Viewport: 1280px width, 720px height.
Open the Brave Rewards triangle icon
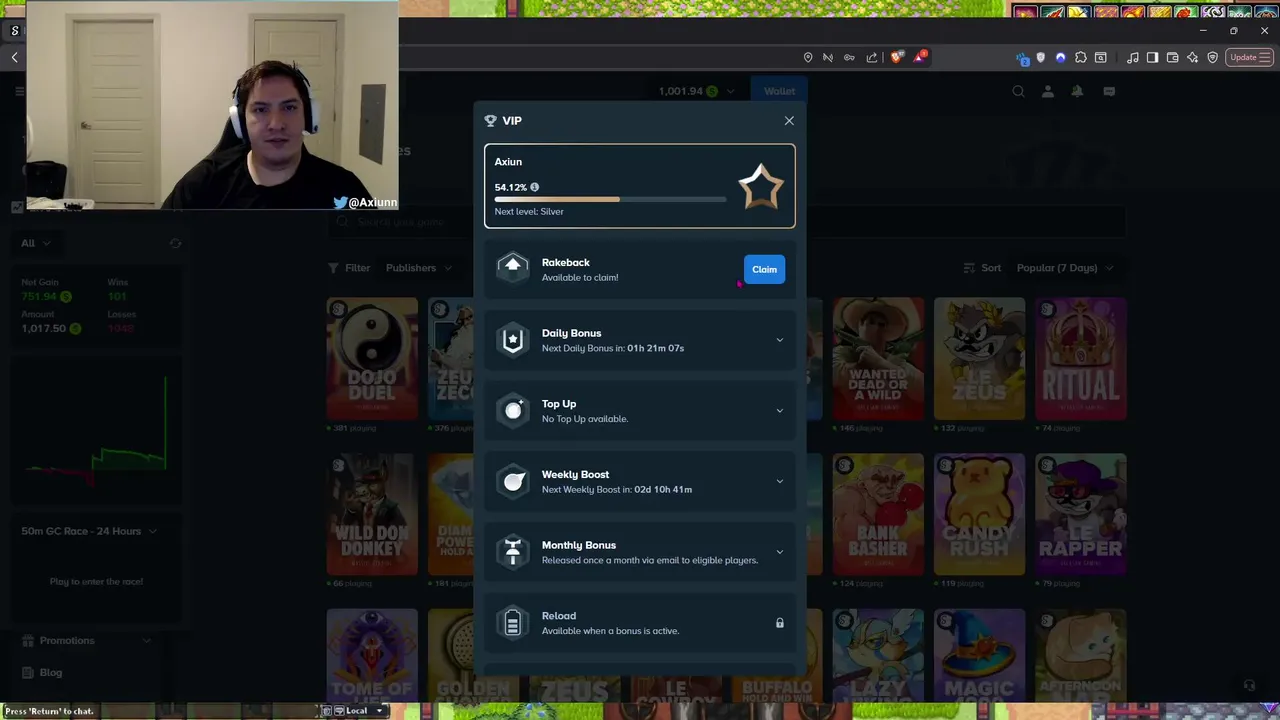tap(919, 57)
